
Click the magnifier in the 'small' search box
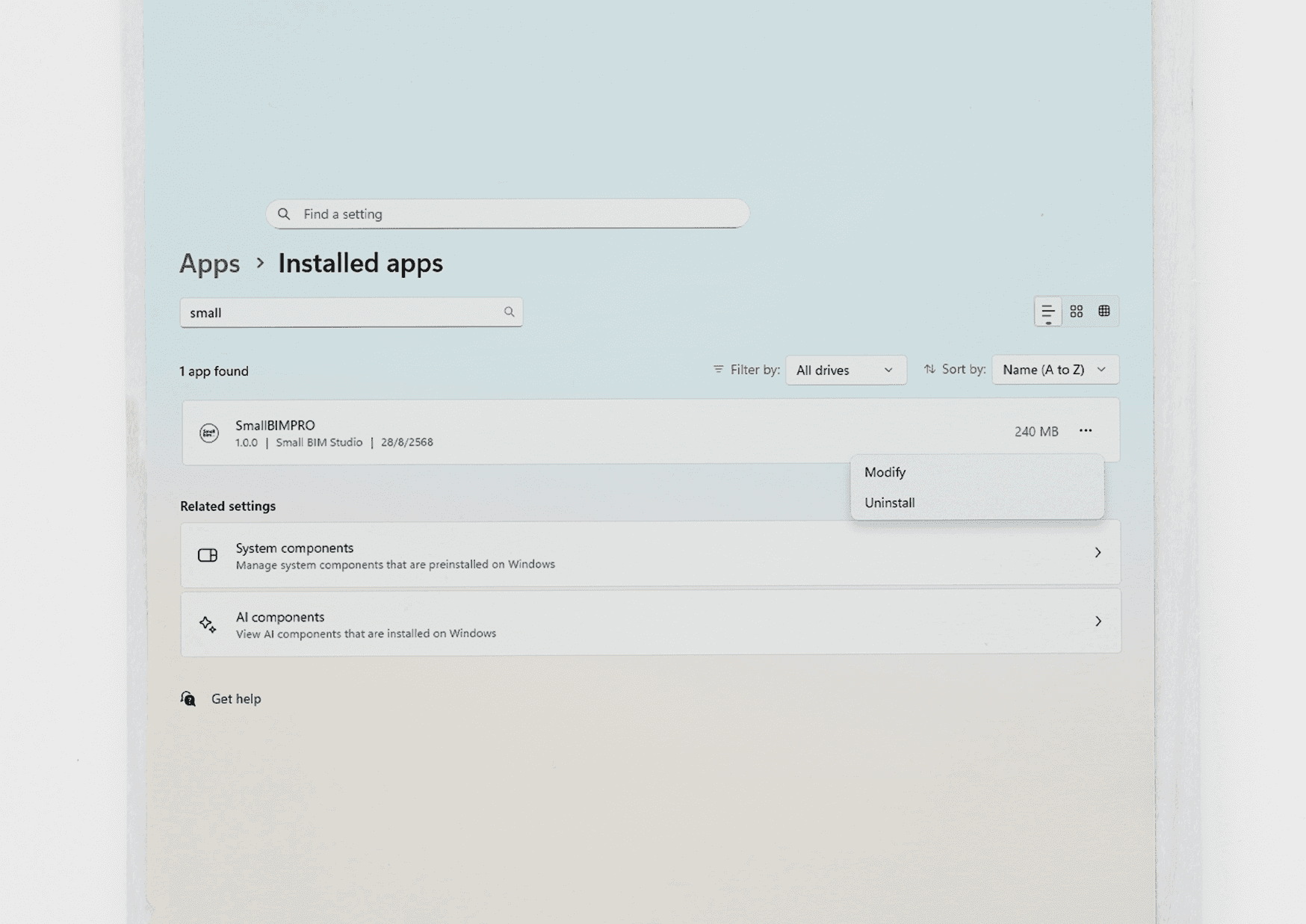(x=509, y=312)
